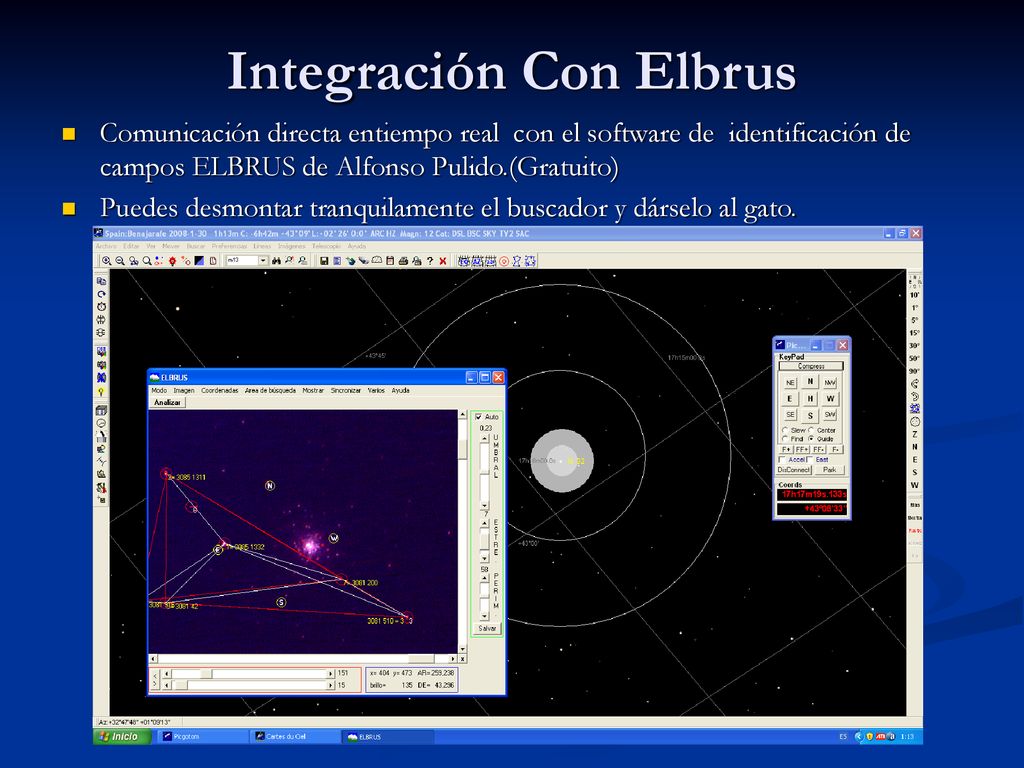Viewport: 1024px width, 768px height.
Task: Click zoom in icon in Cartes du Ciel toolbar
Action: pos(106,261)
